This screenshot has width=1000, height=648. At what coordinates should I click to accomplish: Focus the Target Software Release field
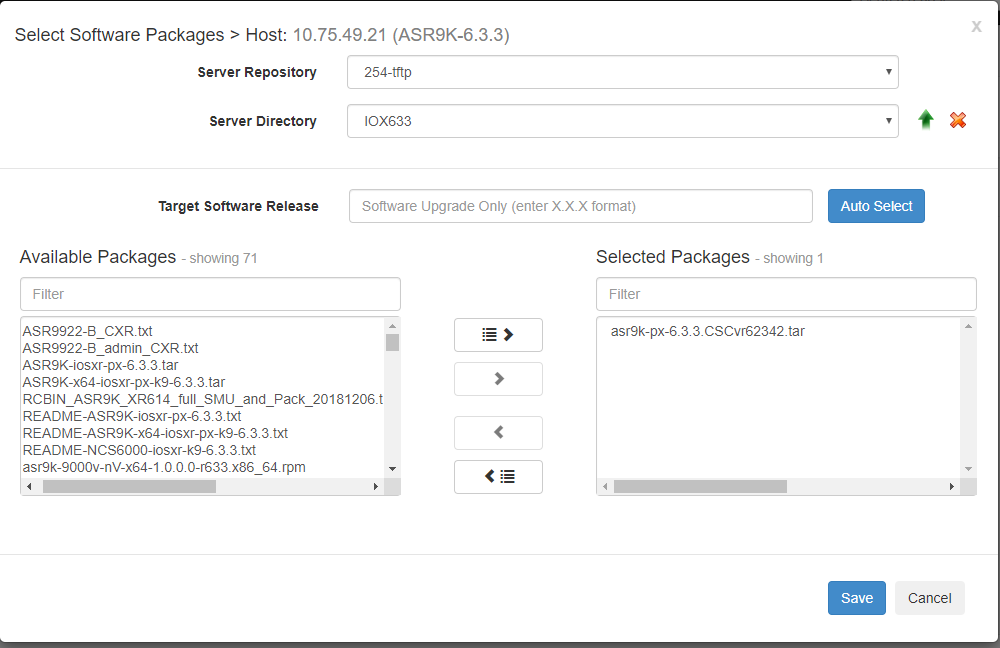click(x=580, y=206)
